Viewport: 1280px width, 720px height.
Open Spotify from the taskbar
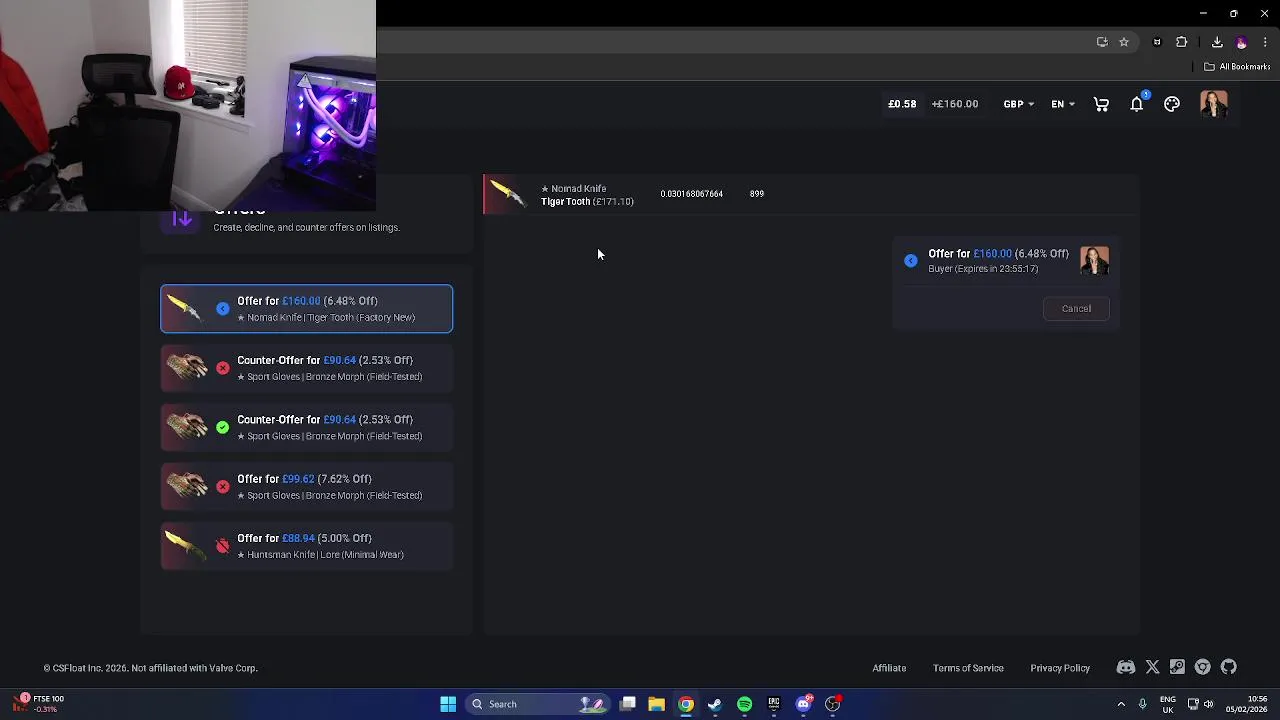744,704
